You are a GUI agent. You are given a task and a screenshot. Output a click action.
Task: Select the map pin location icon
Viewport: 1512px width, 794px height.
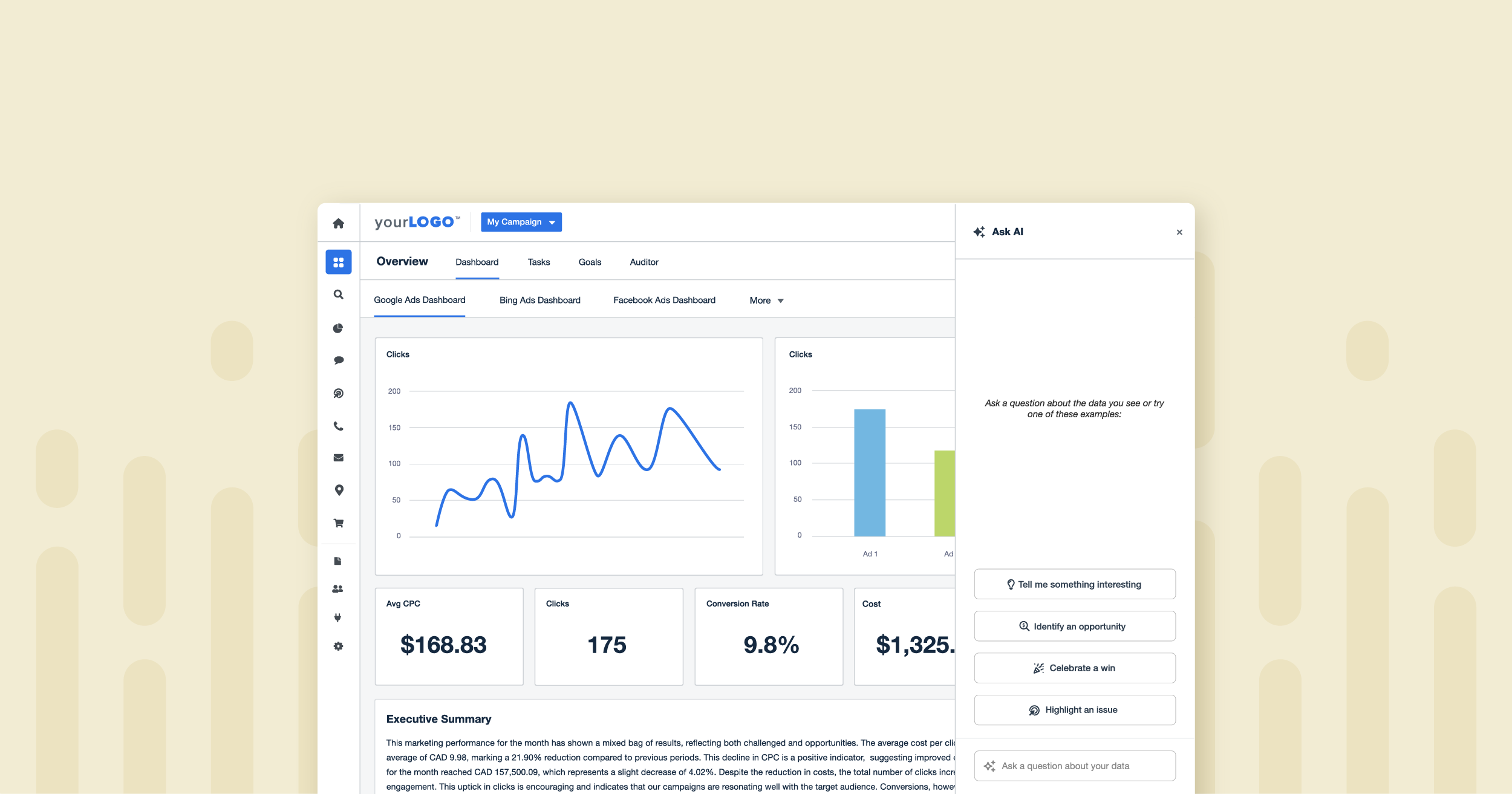click(x=339, y=490)
